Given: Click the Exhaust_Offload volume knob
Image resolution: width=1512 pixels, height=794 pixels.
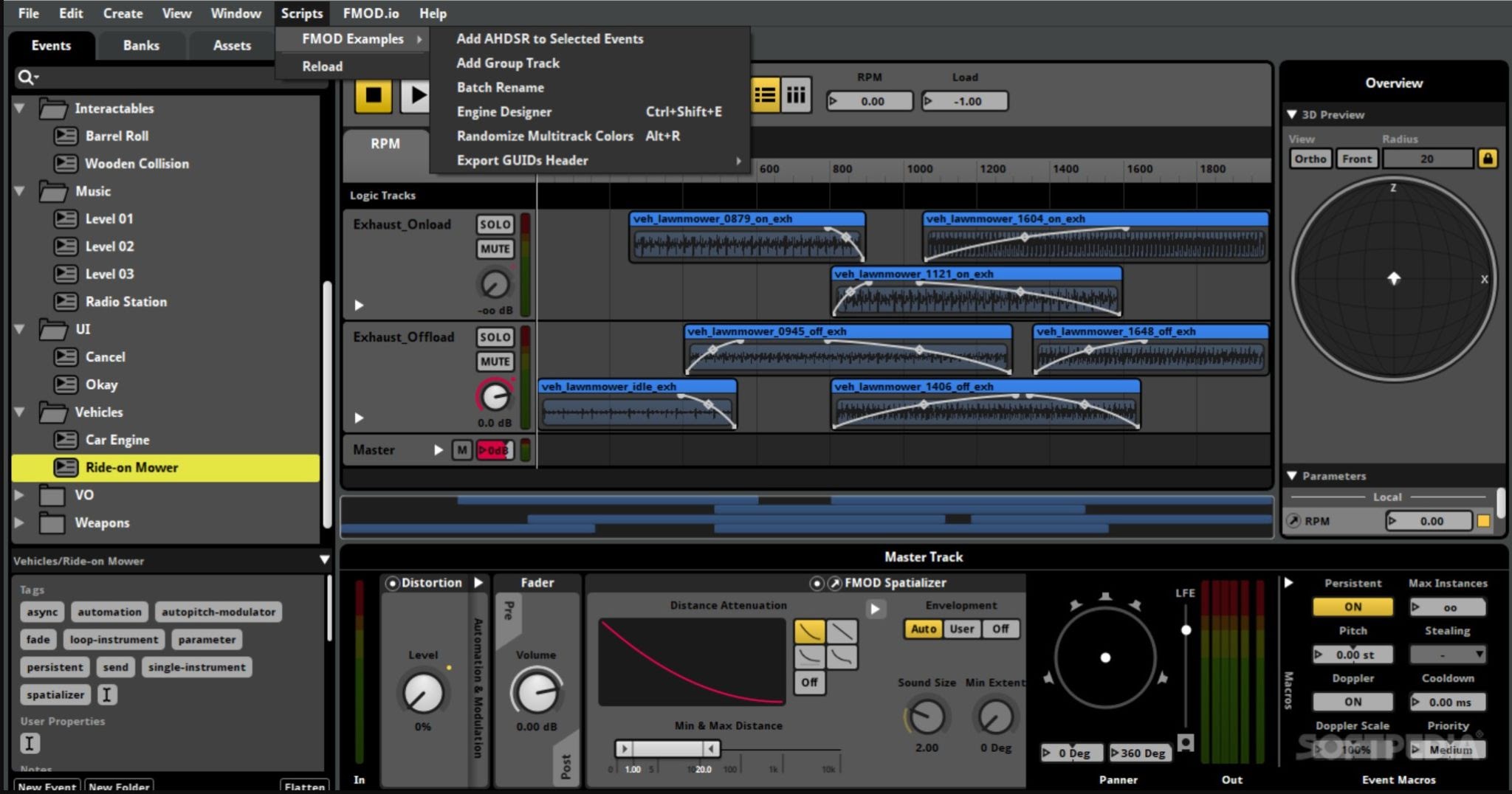Looking at the screenshot, I should (x=495, y=396).
